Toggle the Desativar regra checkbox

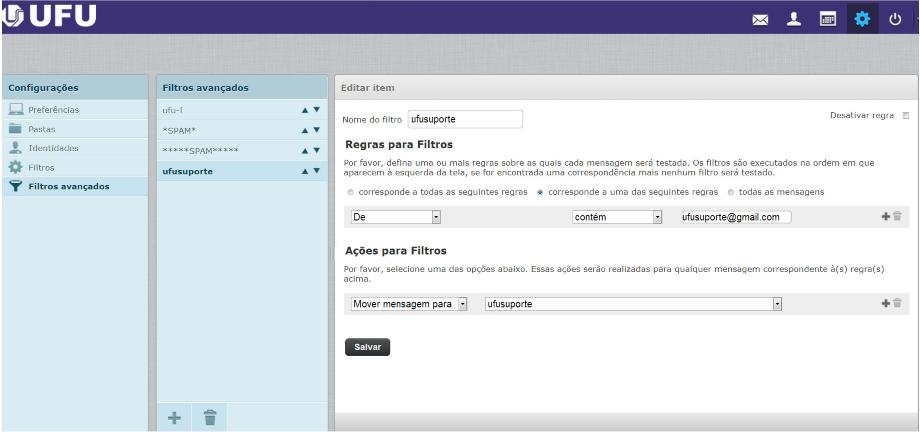[x=906, y=116]
